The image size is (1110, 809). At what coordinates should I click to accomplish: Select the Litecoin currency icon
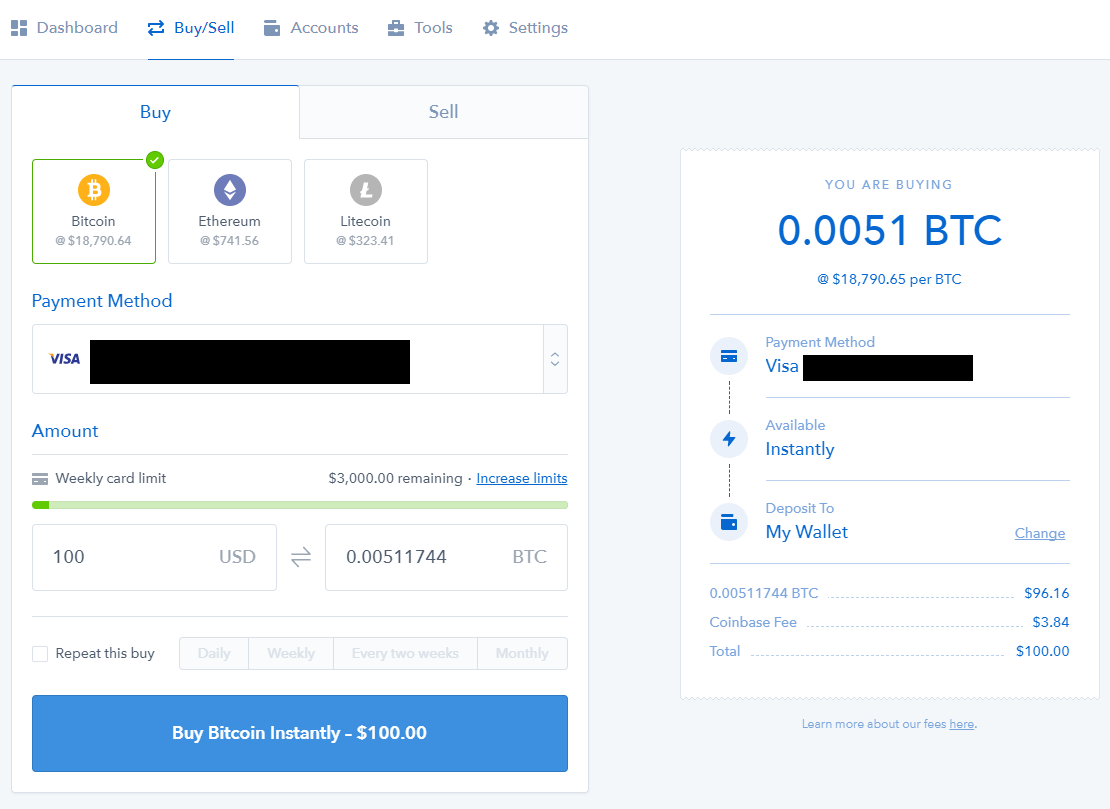(x=365, y=189)
